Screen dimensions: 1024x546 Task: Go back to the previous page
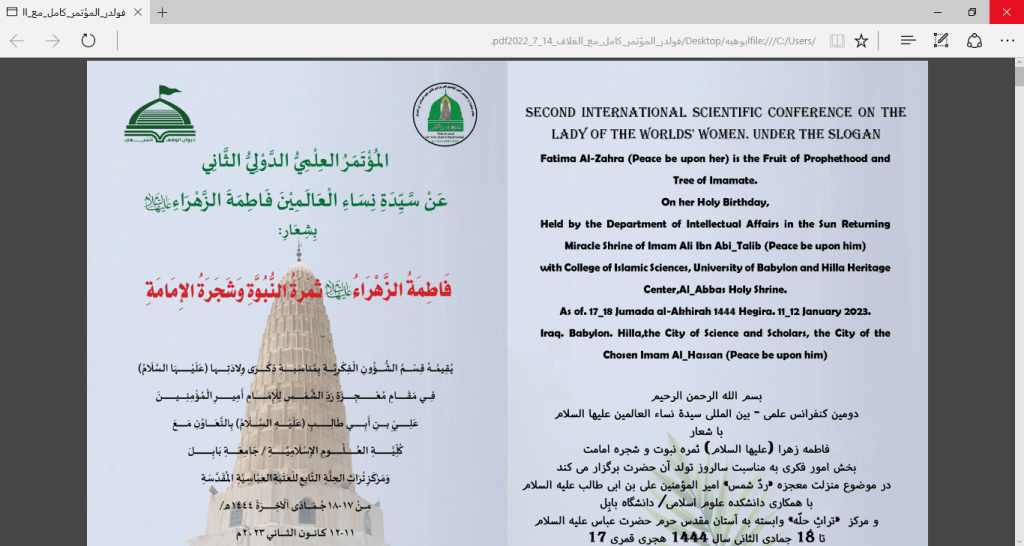coord(17,41)
